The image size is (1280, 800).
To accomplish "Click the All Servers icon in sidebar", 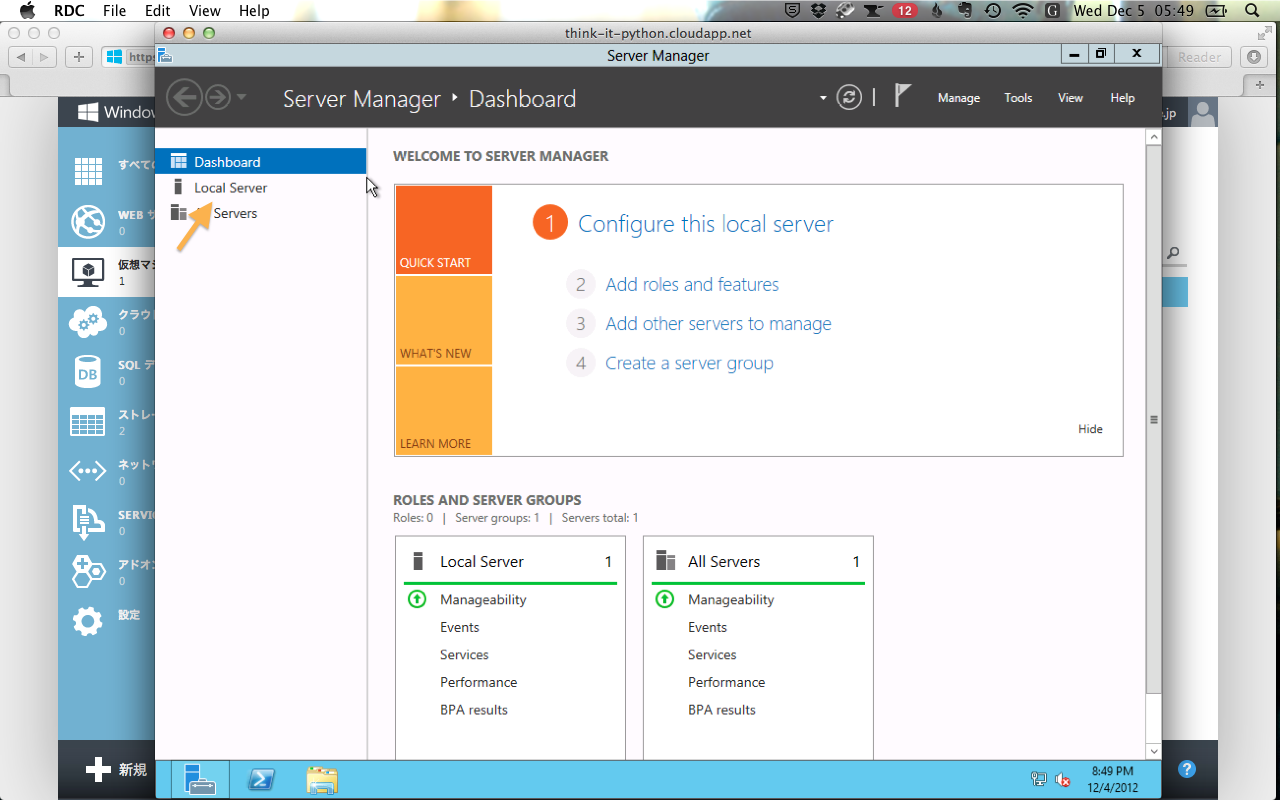I will [x=179, y=213].
